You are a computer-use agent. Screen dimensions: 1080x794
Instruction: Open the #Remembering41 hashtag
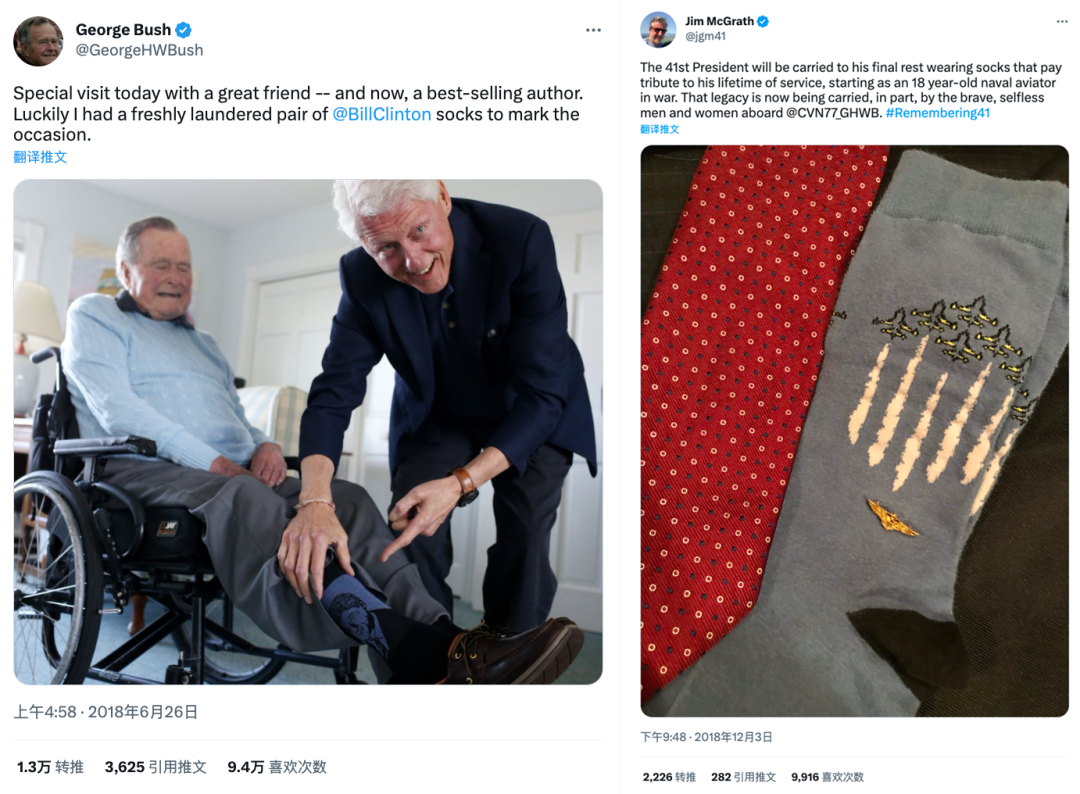coord(937,113)
